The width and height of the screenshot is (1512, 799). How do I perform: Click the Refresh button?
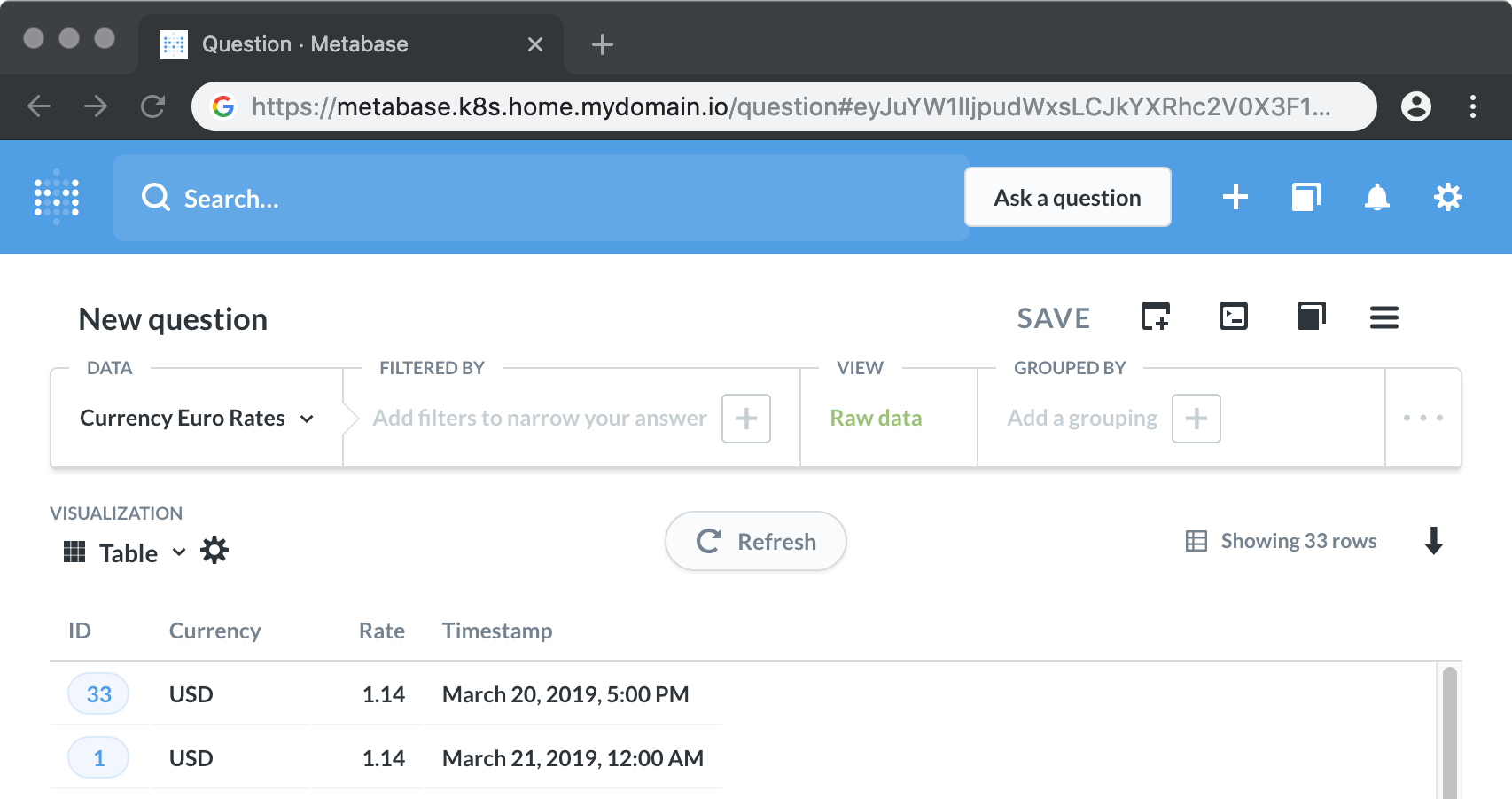click(x=755, y=541)
